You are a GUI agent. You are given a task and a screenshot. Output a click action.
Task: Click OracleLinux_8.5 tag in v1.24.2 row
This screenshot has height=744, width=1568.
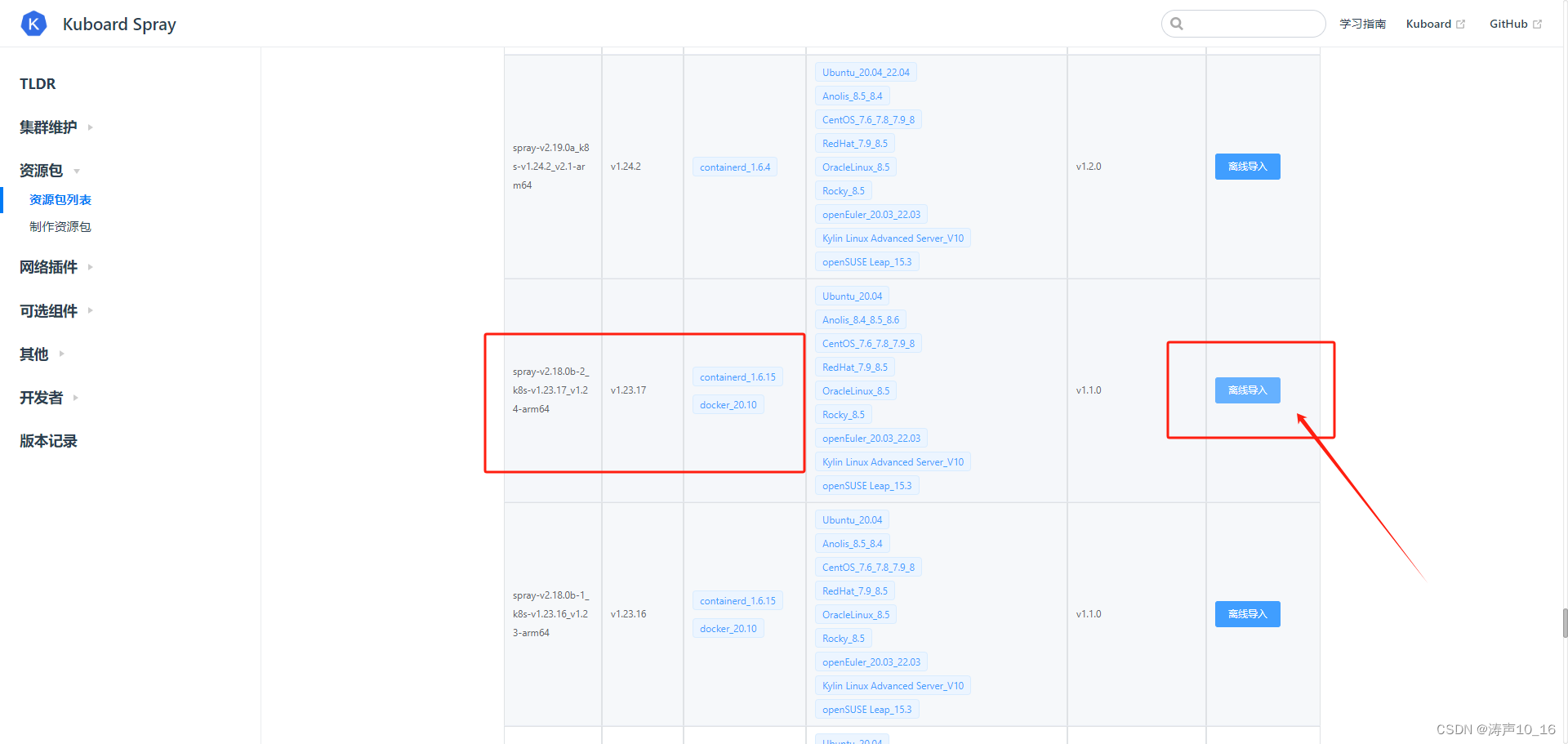point(856,167)
